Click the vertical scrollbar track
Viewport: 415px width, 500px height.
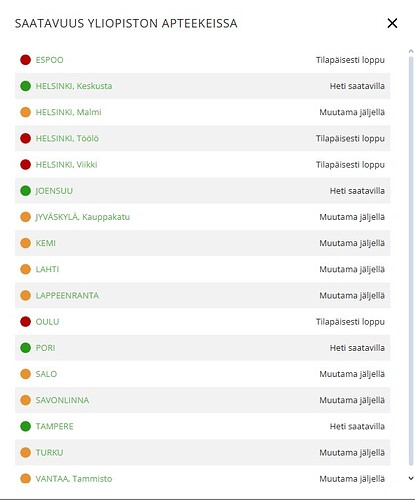tap(411, 262)
